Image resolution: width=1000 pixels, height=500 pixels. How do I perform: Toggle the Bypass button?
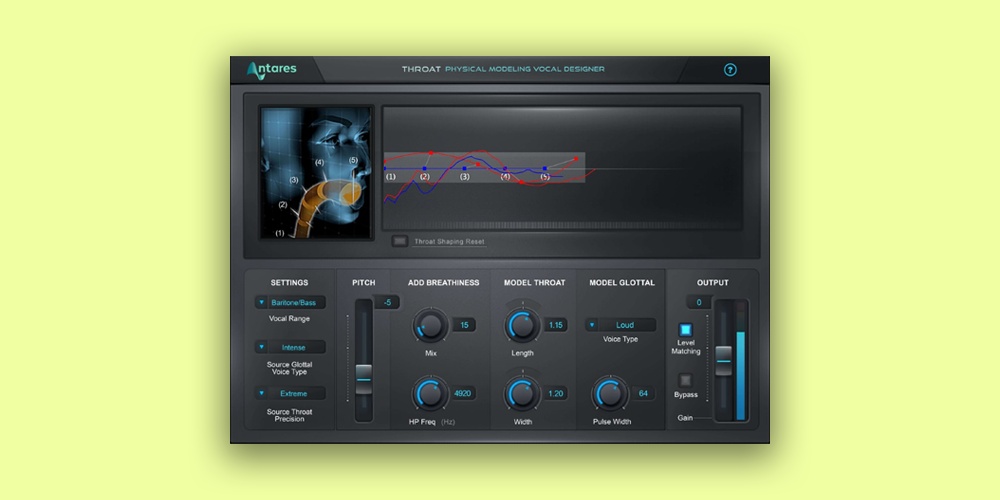pos(686,380)
